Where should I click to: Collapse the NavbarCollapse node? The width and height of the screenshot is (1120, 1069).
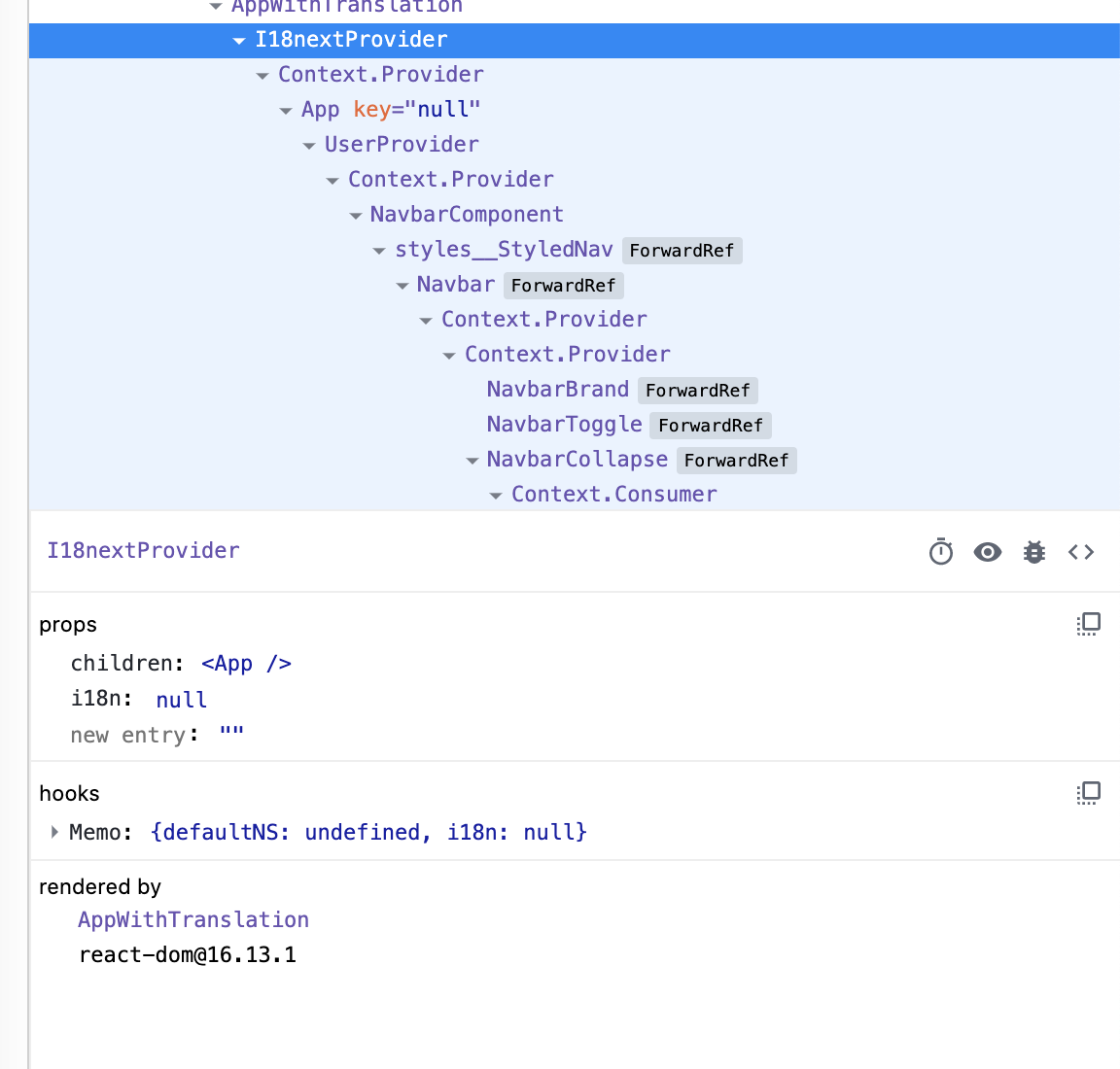[x=472, y=460]
